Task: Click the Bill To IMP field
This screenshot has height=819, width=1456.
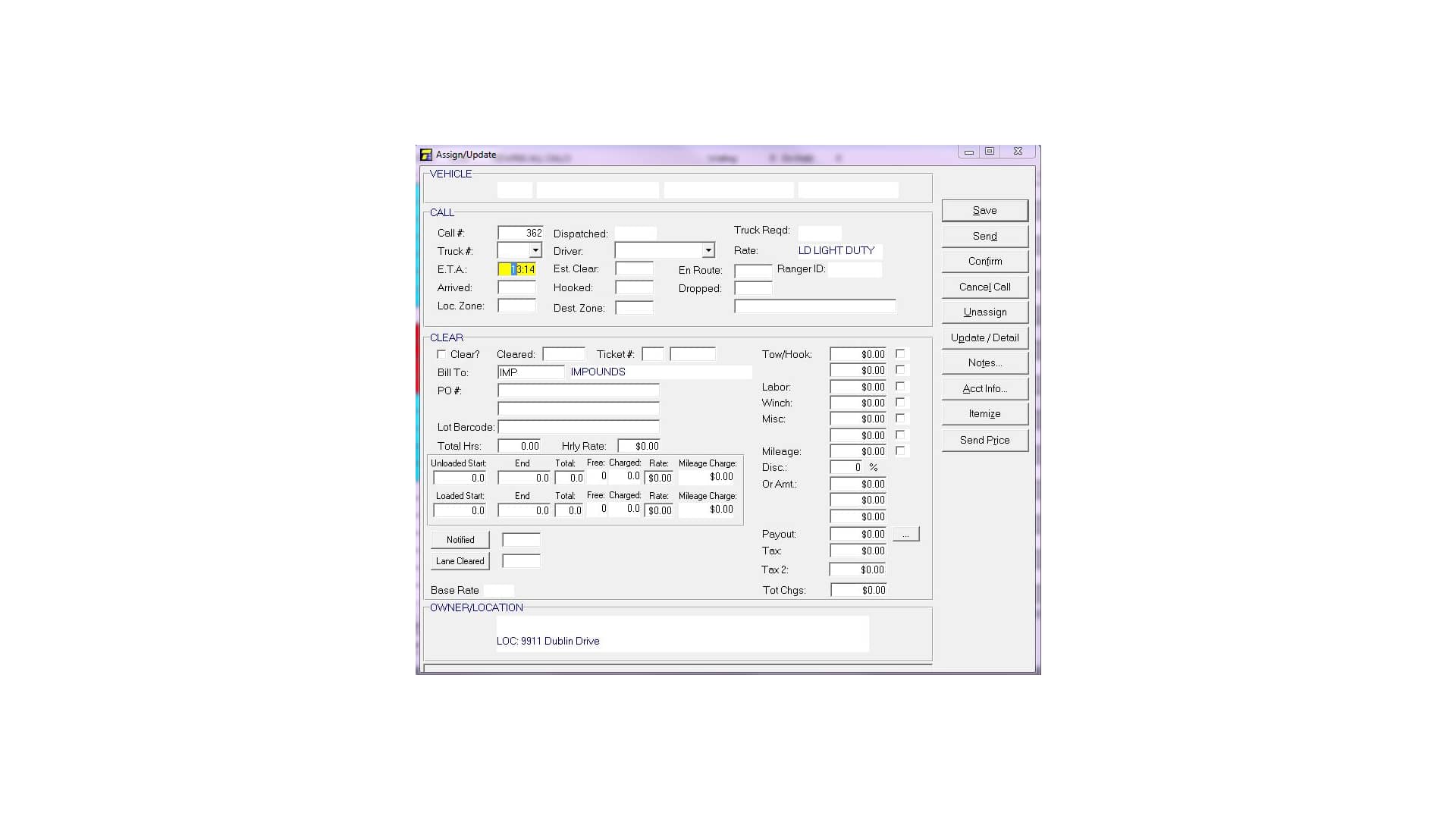Action: coord(530,372)
